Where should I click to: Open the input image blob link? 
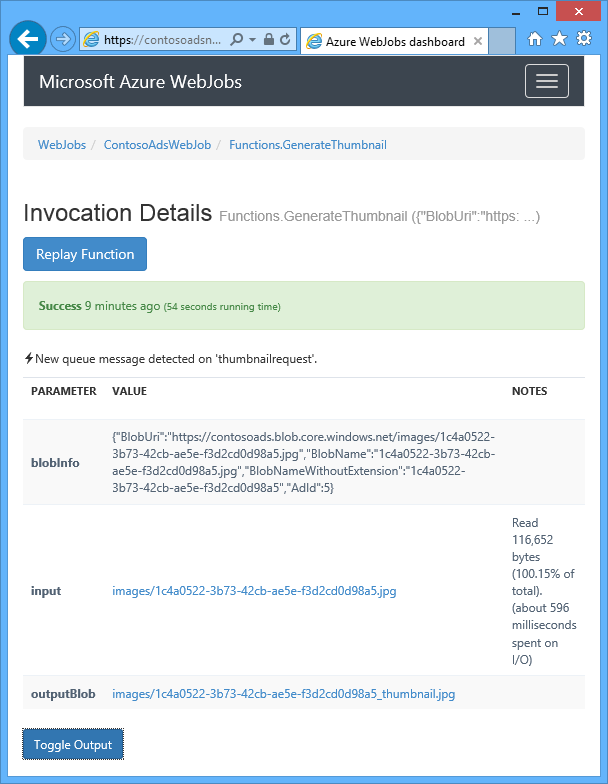[254, 591]
